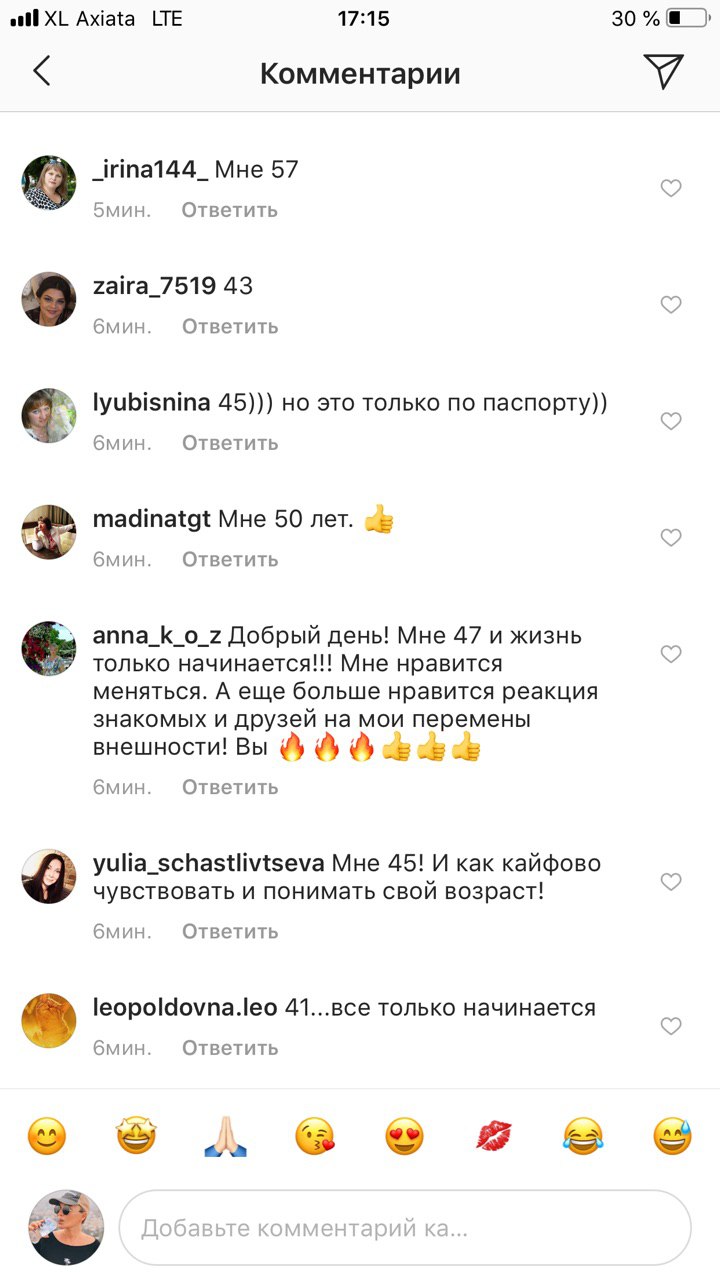Viewport: 720px width, 1280px height.
Task: Open yulia_schastlivtseva's profile picture
Action: (49, 876)
